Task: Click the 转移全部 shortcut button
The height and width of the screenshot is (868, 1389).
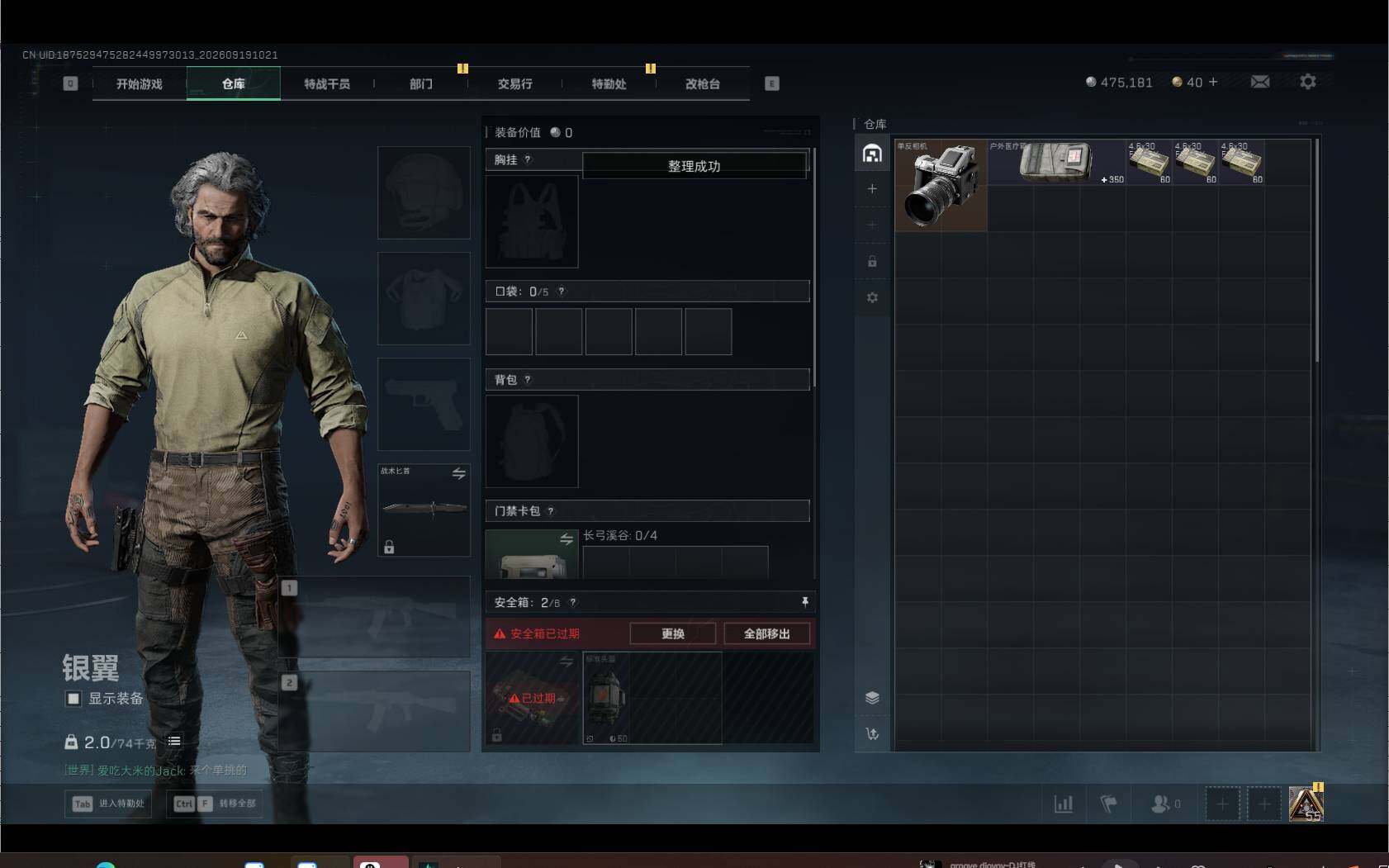Action: tap(215, 804)
